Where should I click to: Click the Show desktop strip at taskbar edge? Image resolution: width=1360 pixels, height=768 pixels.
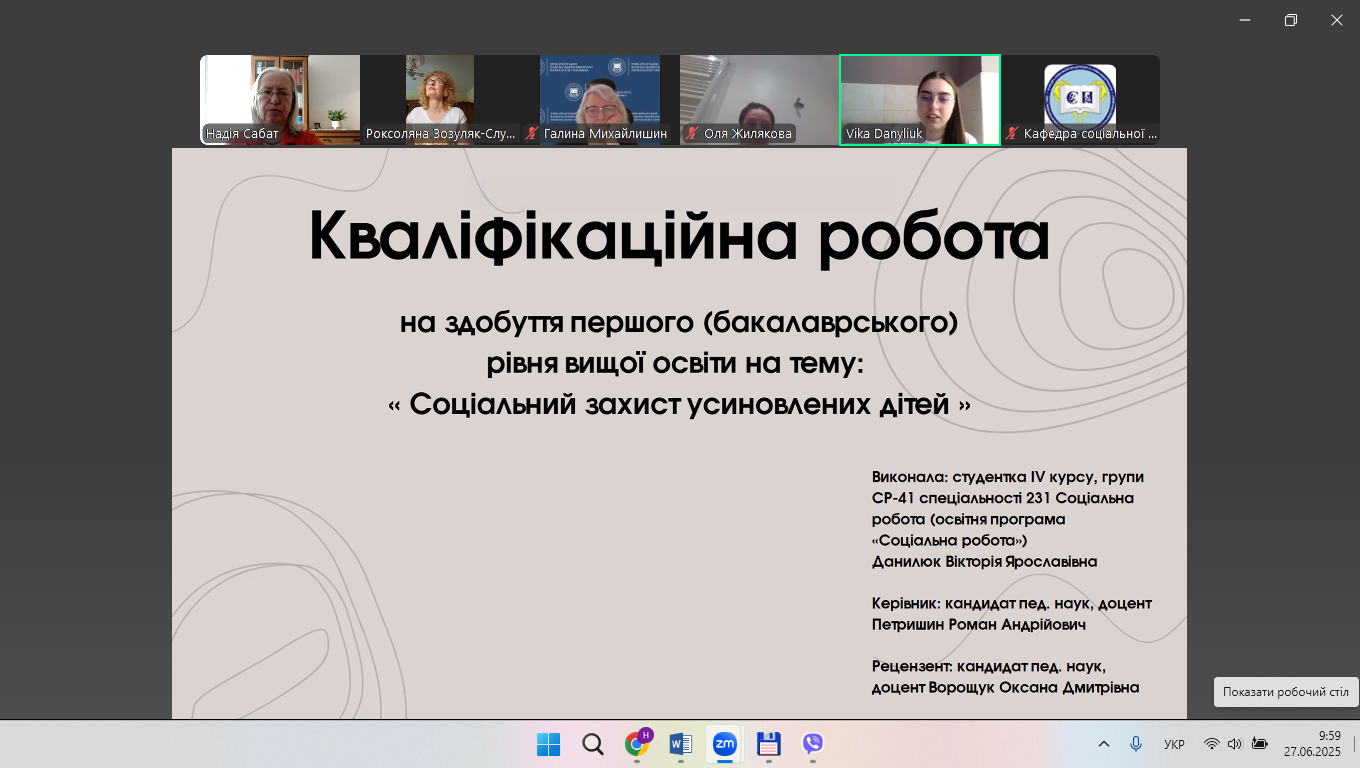(x=1355, y=744)
